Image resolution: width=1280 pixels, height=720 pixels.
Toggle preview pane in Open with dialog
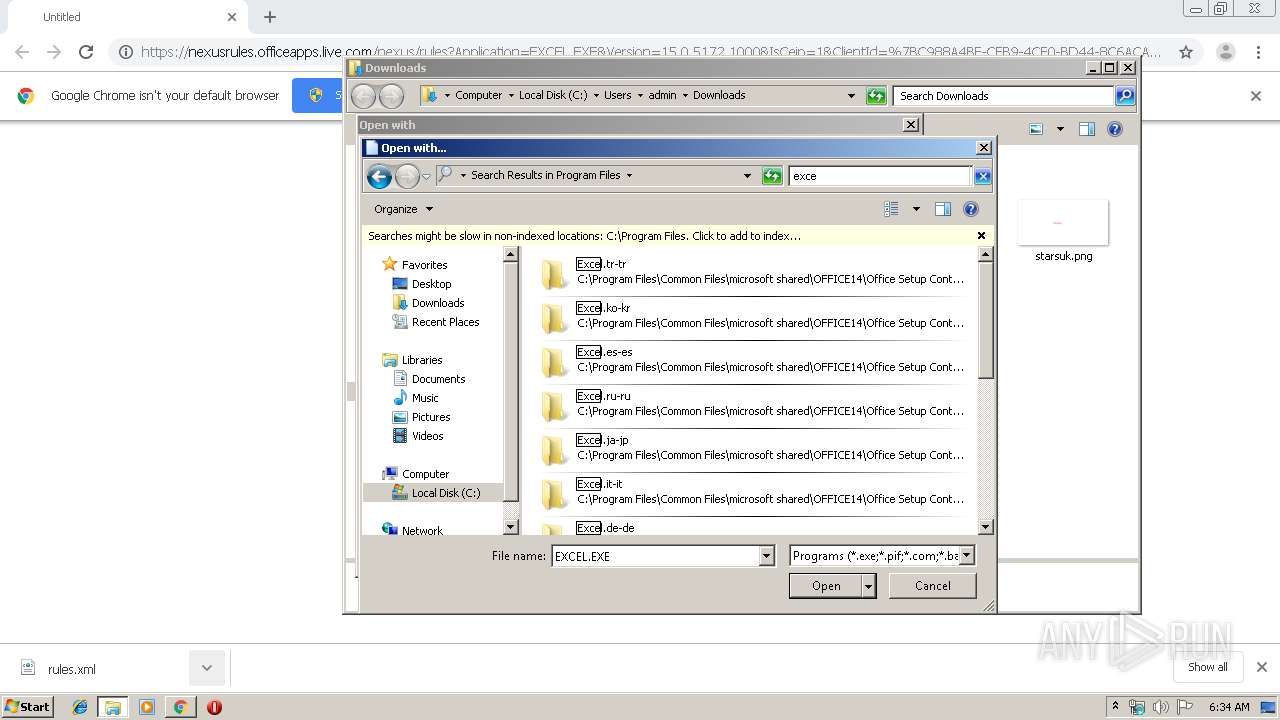pos(942,209)
